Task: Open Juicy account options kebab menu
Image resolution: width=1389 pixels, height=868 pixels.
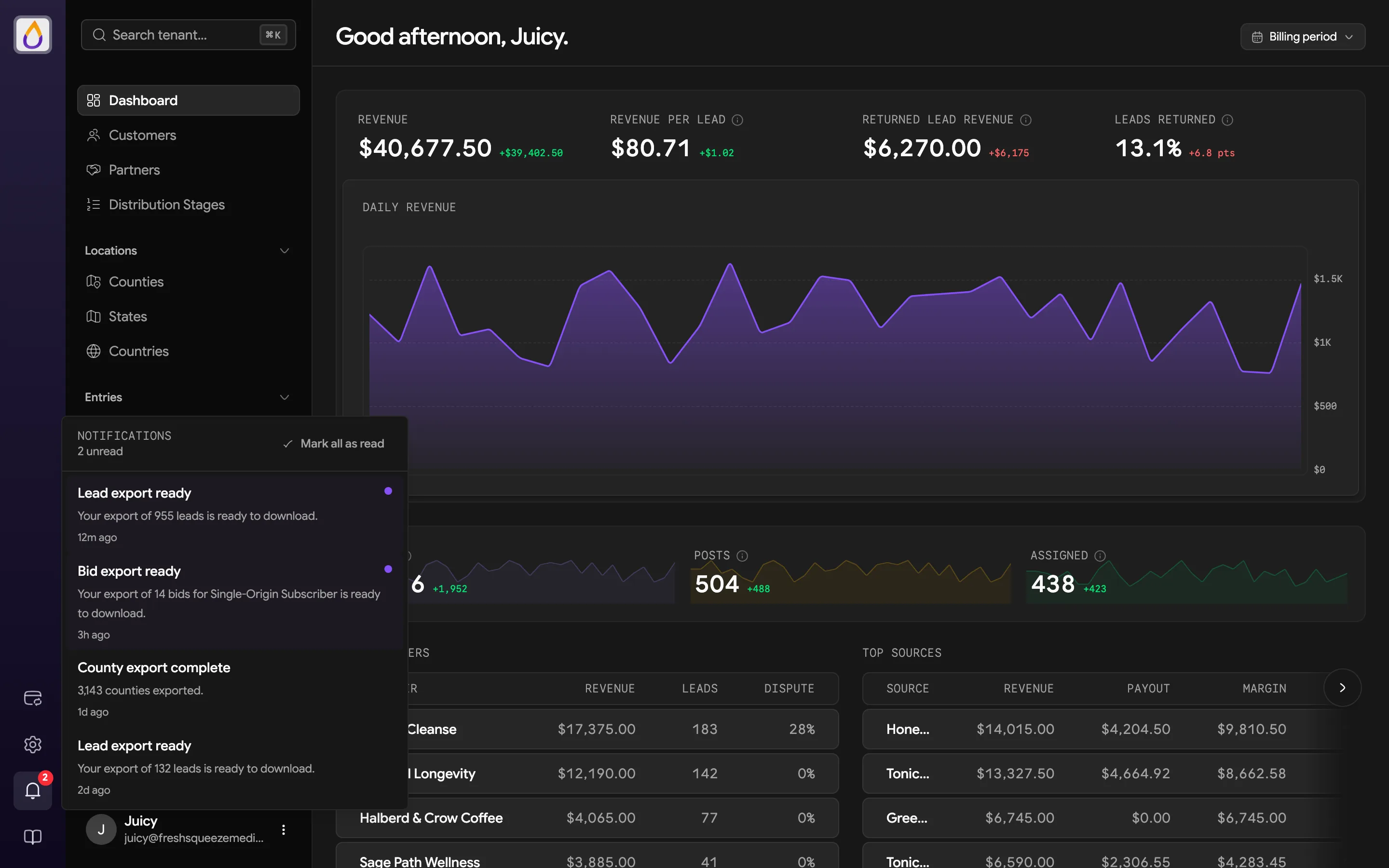Action: [283, 829]
